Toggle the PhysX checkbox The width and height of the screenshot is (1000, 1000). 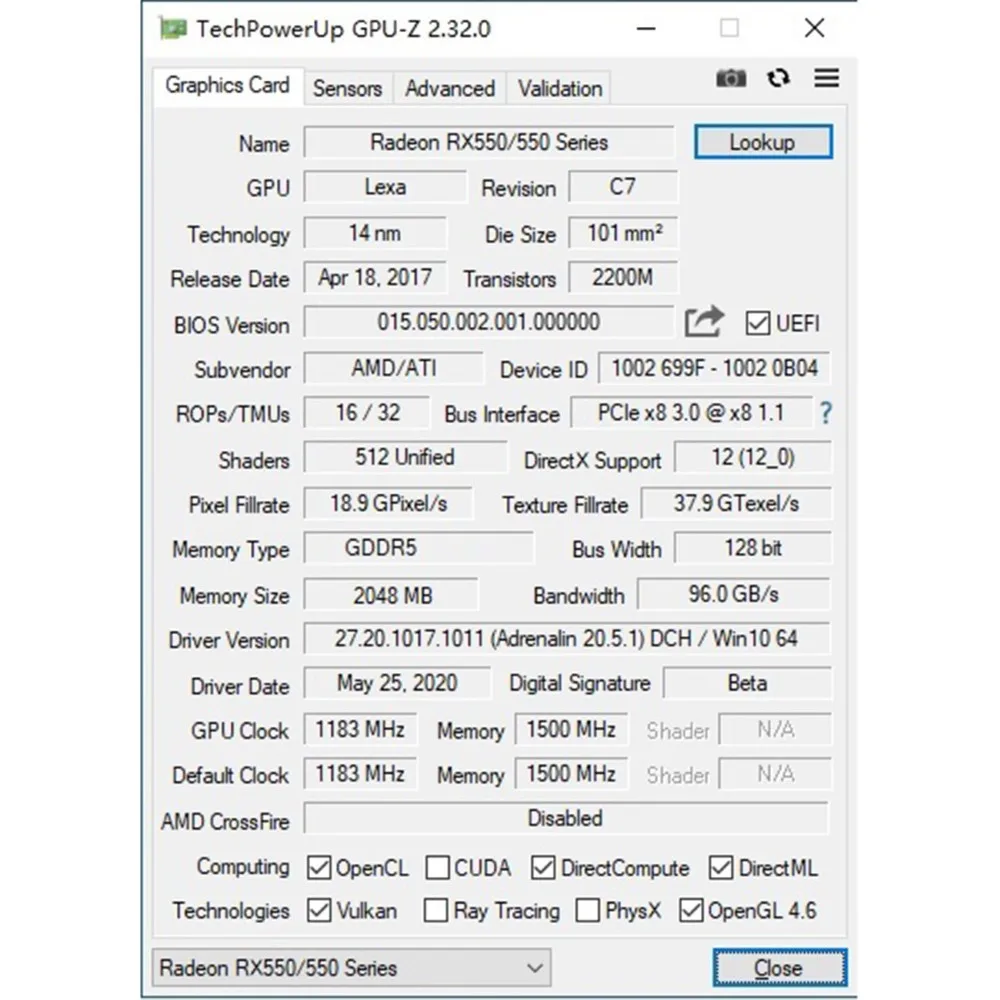pos(587,911)
